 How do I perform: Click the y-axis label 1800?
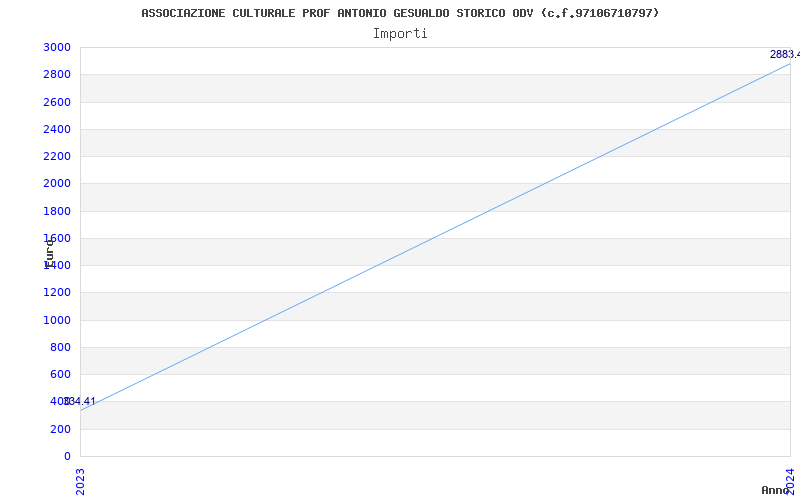(57, 211)
